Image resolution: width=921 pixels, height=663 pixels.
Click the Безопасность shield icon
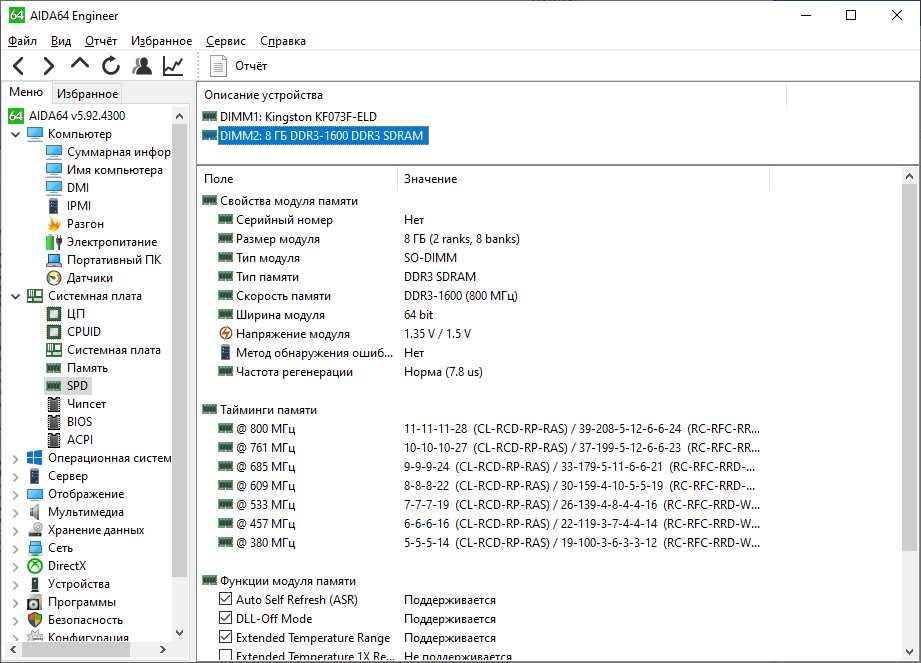click(35, 620)
